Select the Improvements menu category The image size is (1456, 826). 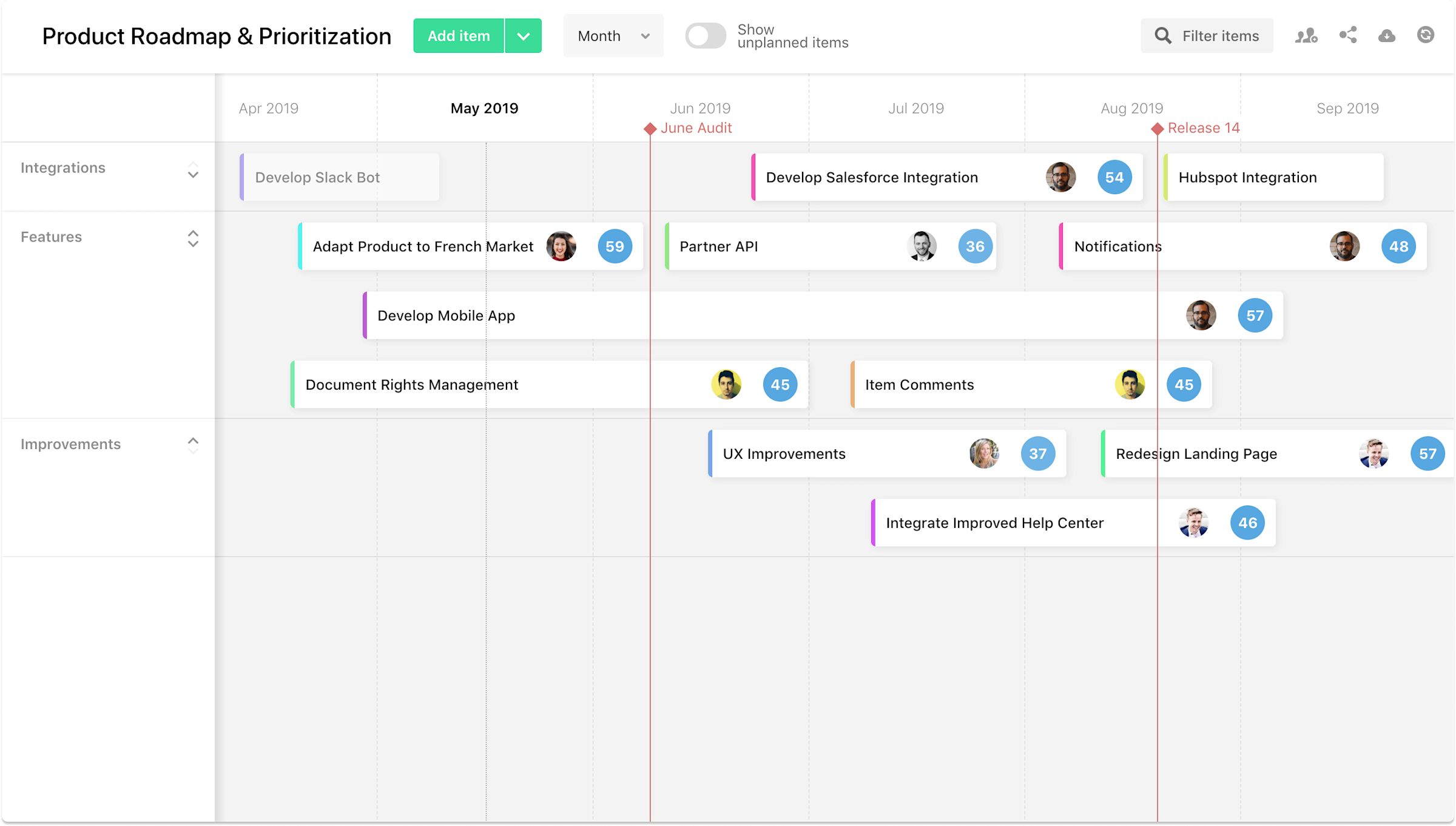pyautogui.click(x=69, y=443)
